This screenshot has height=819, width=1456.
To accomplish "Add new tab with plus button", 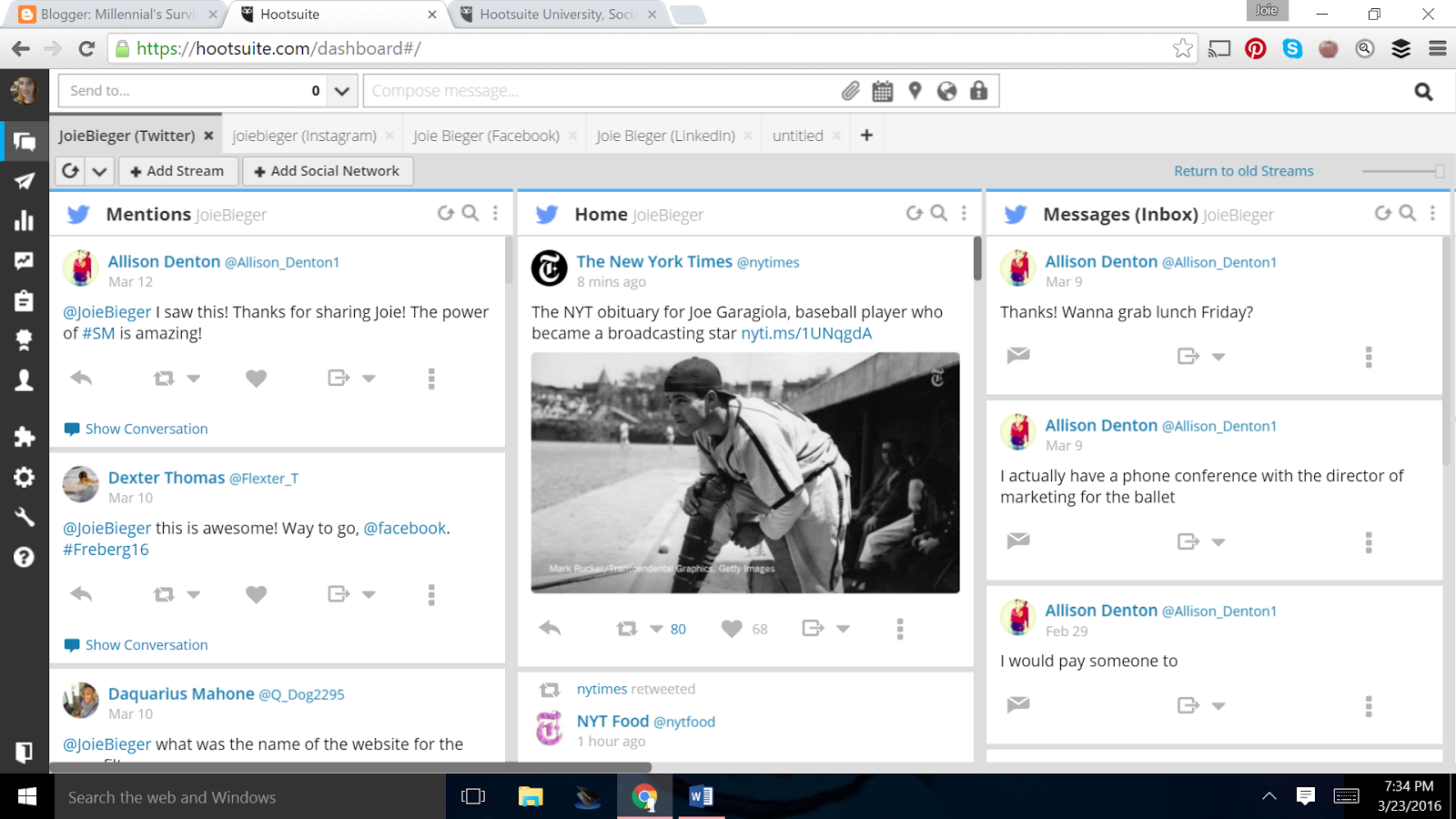I will click(867, 136).
